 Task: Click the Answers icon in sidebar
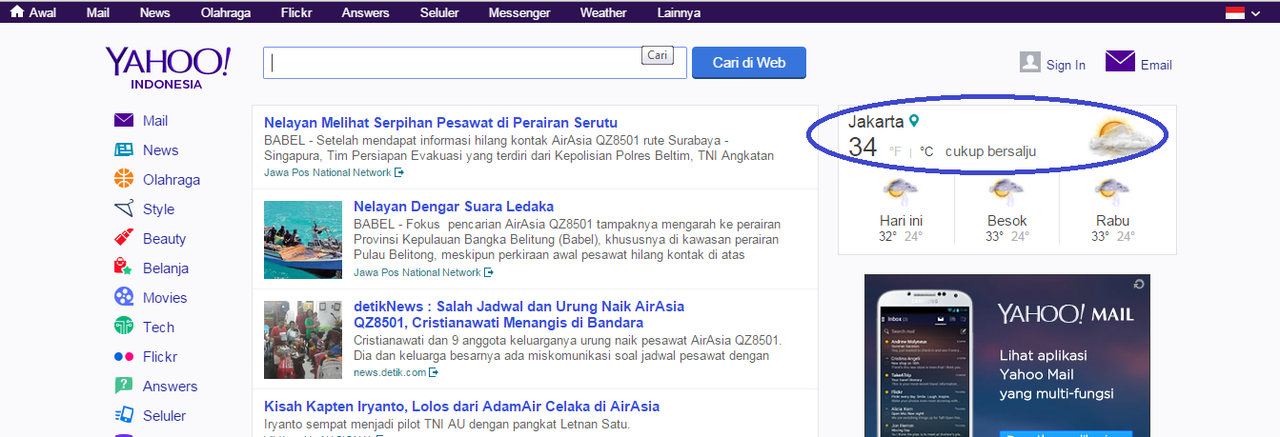[124, 385]
